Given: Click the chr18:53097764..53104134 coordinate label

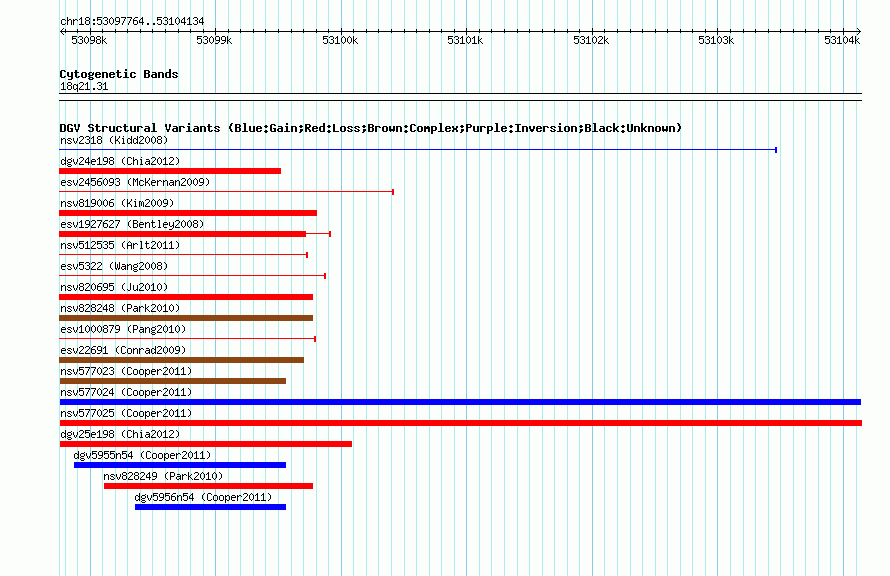Looking at the screenshot, I should click(132, 21).
